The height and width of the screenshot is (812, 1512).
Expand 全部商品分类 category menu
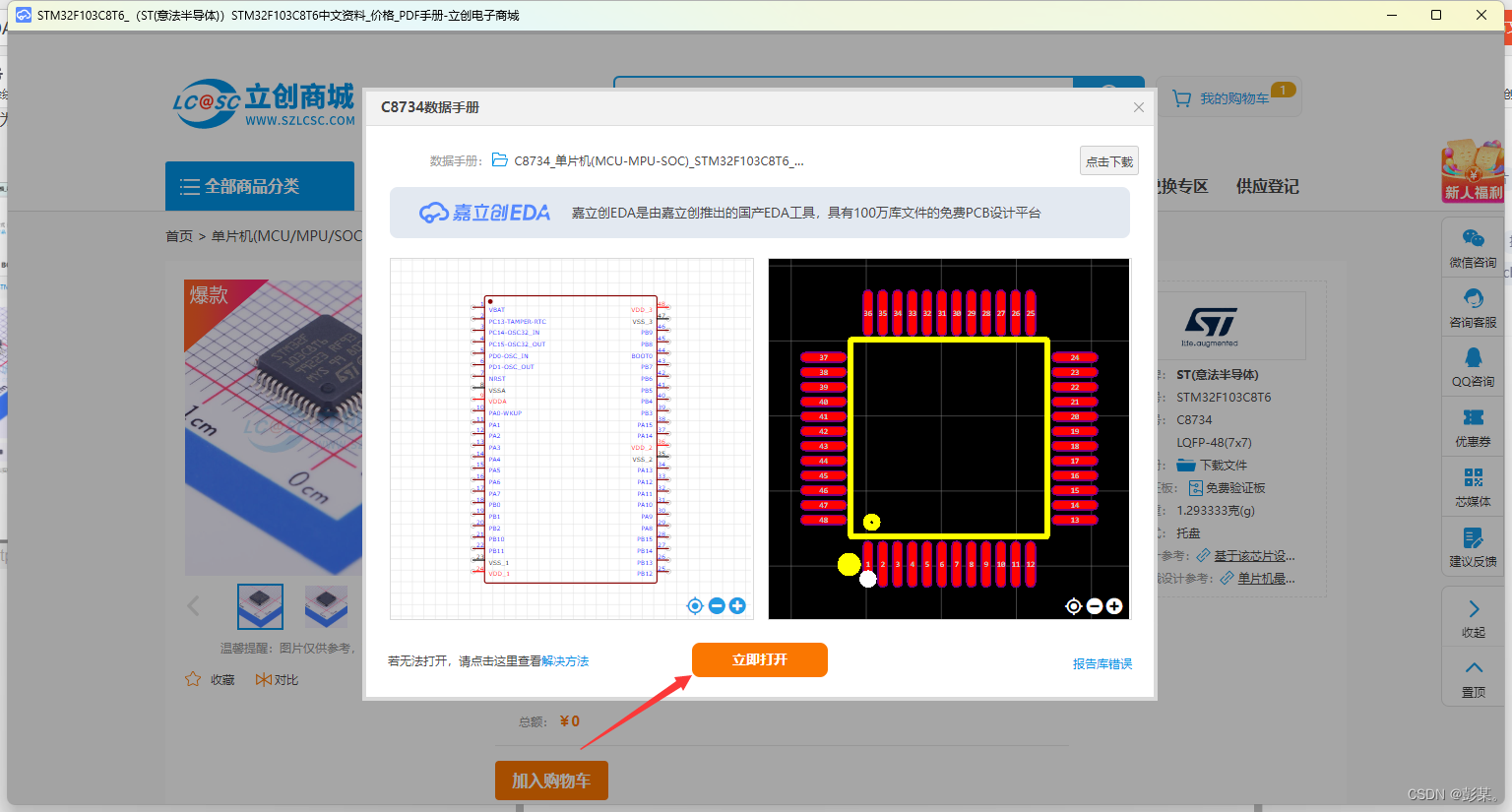(x=260, y=186)
